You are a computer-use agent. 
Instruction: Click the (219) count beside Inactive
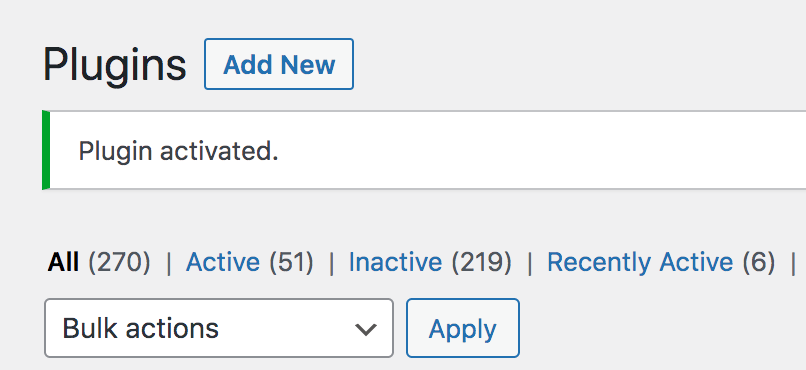click(482, 262)
